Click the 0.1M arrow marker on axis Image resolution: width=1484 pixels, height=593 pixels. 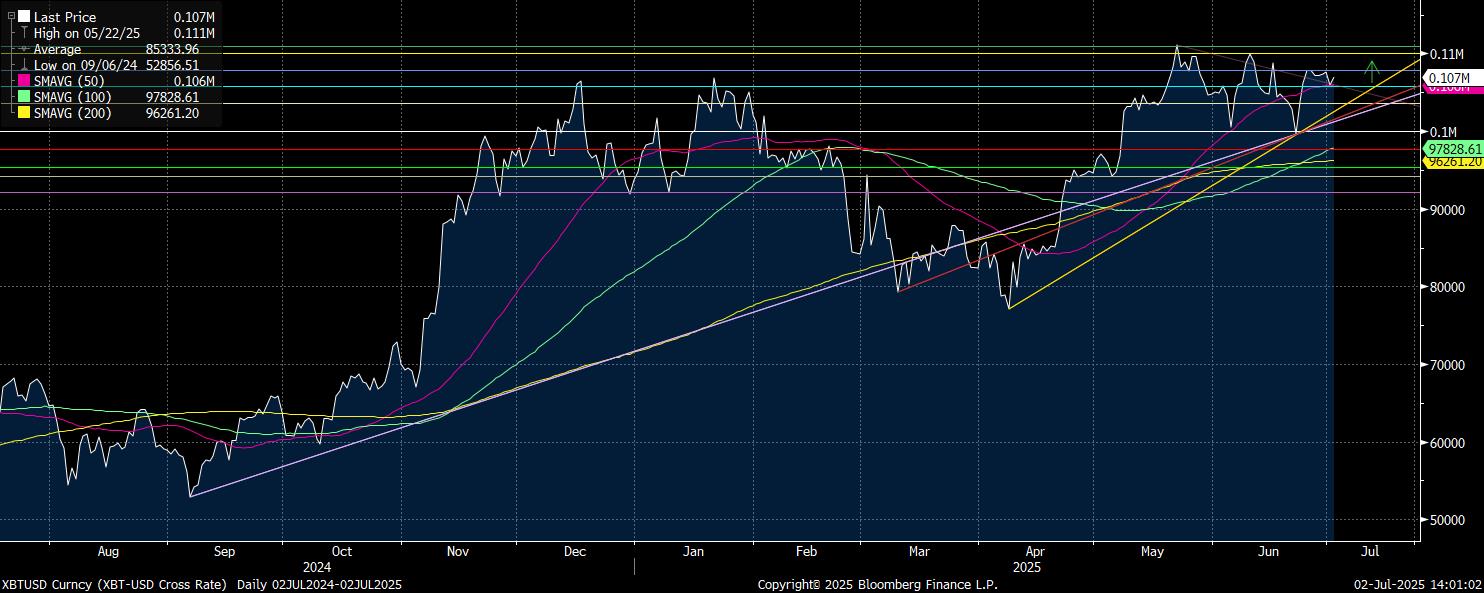[x=1424, y=132]
